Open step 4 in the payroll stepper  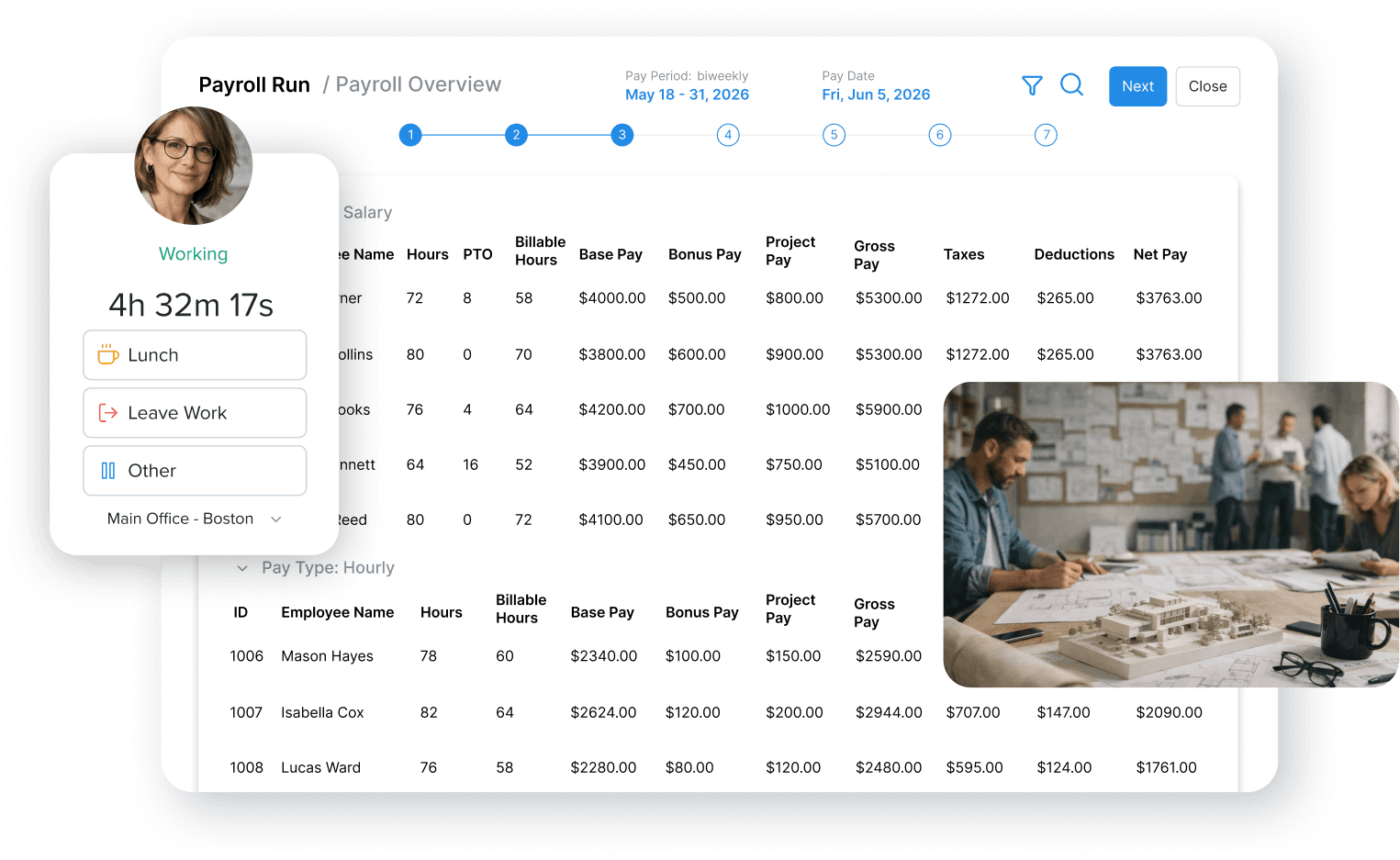pyautogui.click(x=728, y=134)
